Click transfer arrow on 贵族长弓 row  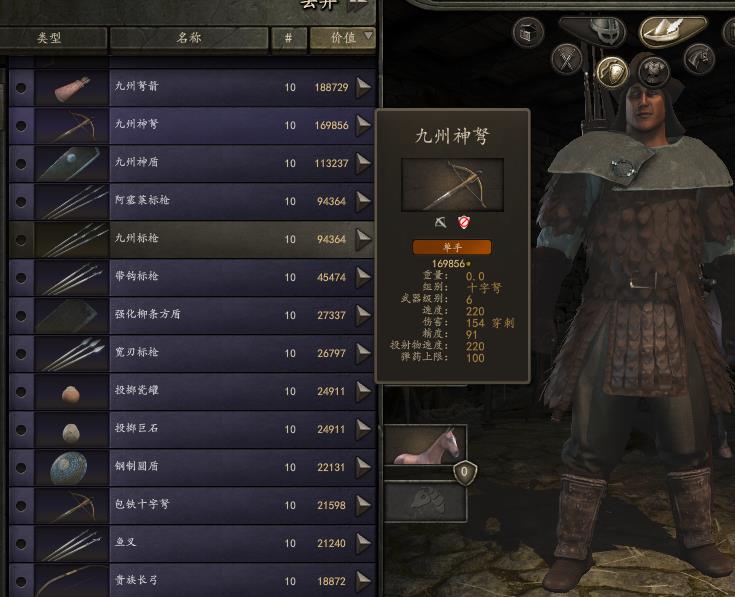click(x=363, y=581)
